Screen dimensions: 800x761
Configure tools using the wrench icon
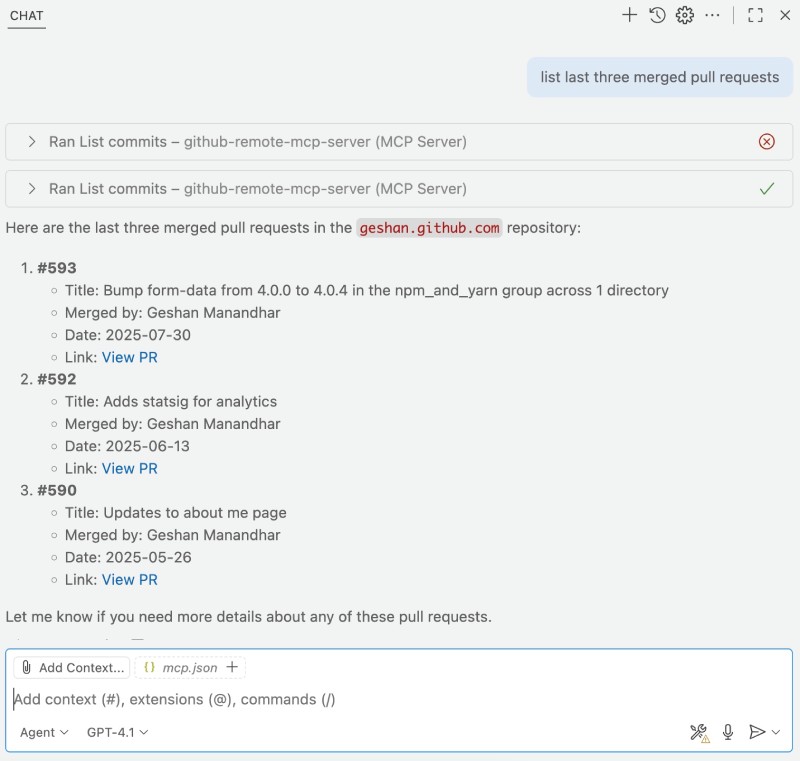(698, 731)
